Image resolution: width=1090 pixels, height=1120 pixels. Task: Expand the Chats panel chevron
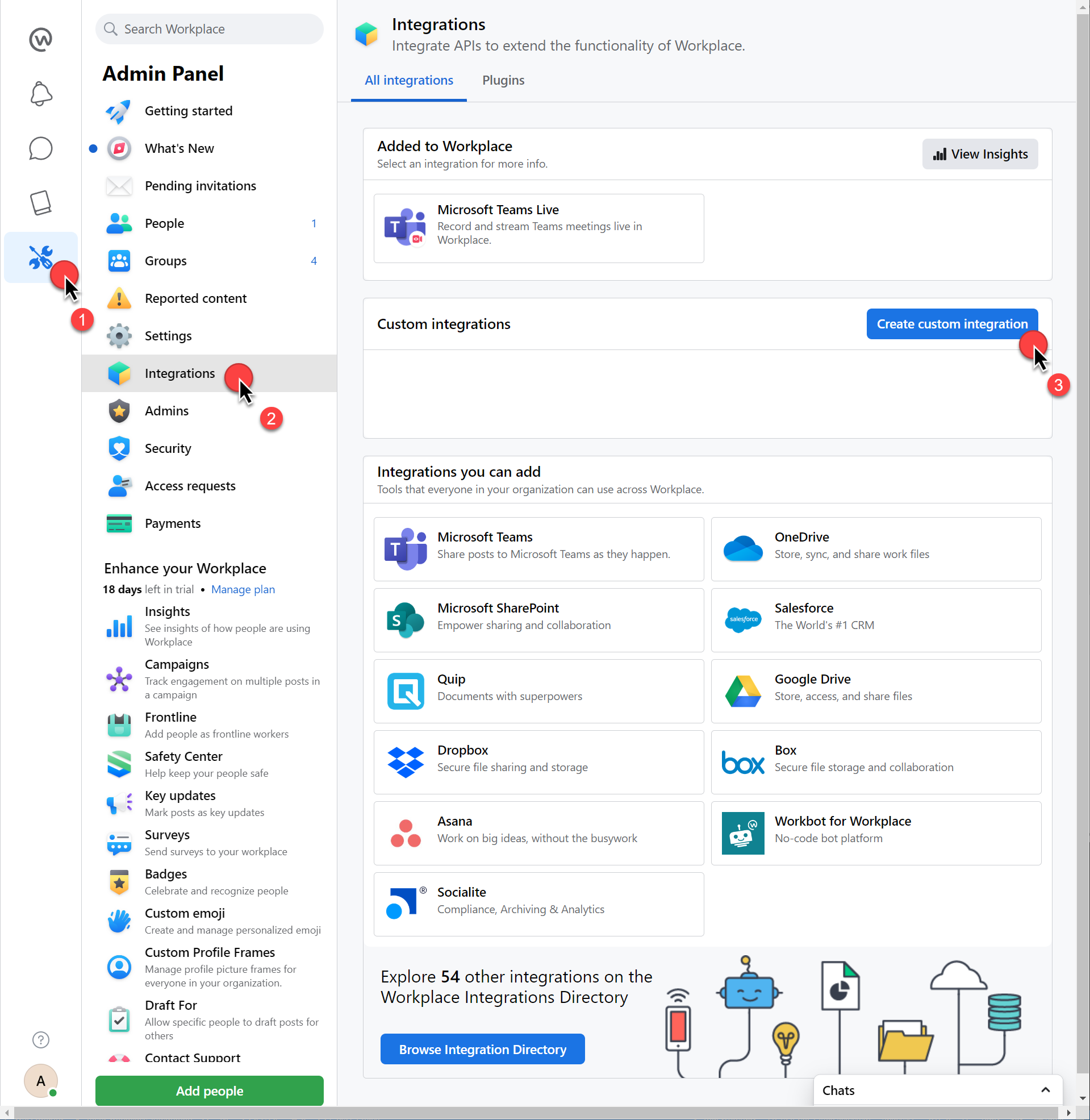tap(1045, 1090)
